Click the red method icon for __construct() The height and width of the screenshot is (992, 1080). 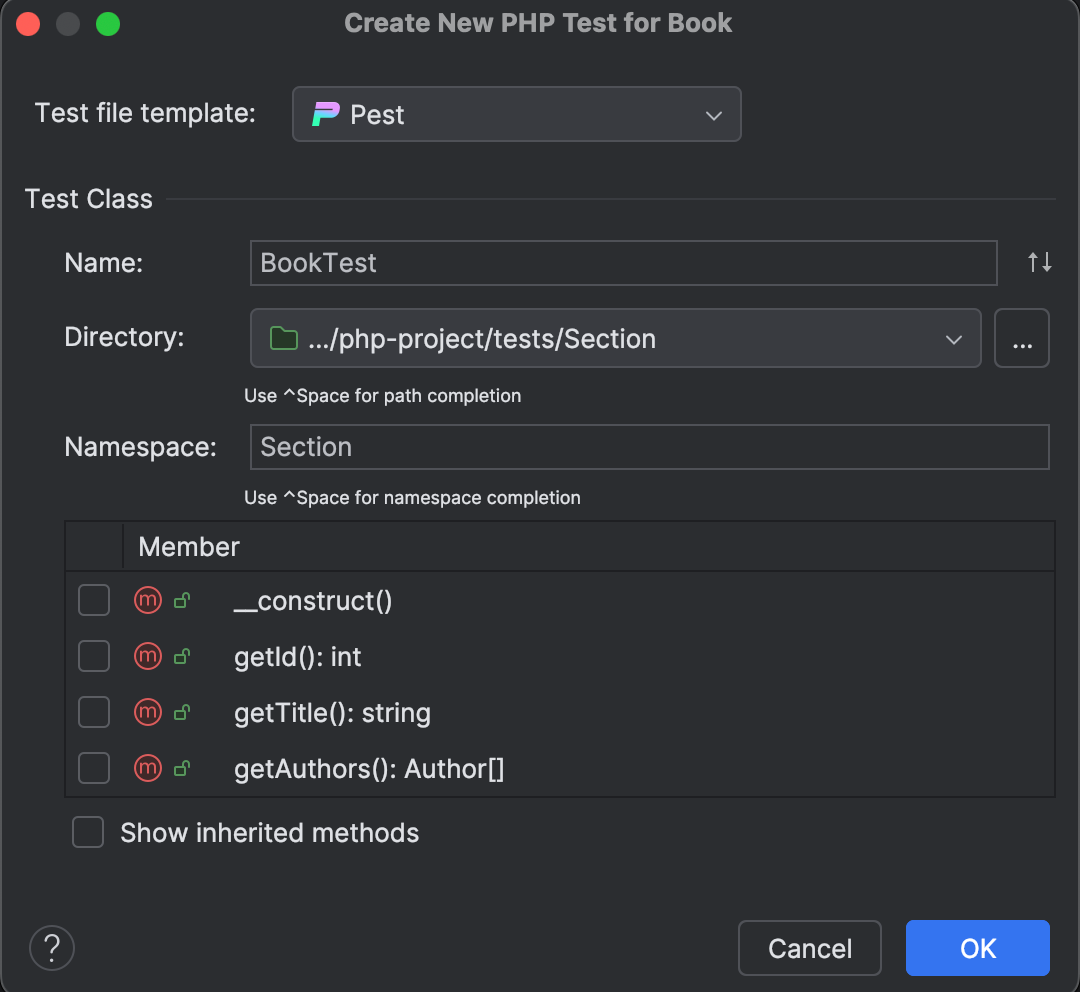click(148, 601)
